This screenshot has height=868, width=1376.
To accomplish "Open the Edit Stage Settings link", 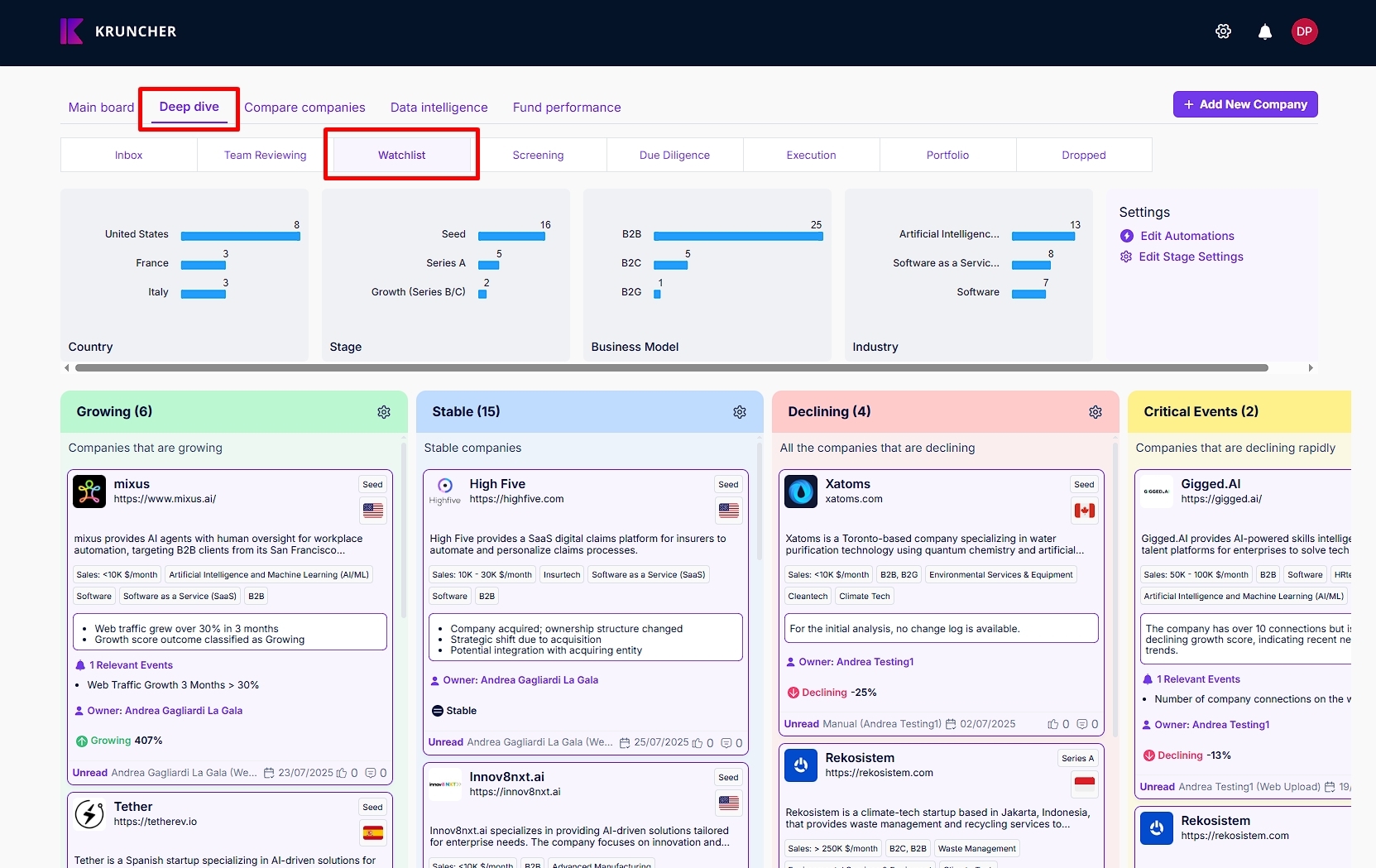I will coord(1191,257).
